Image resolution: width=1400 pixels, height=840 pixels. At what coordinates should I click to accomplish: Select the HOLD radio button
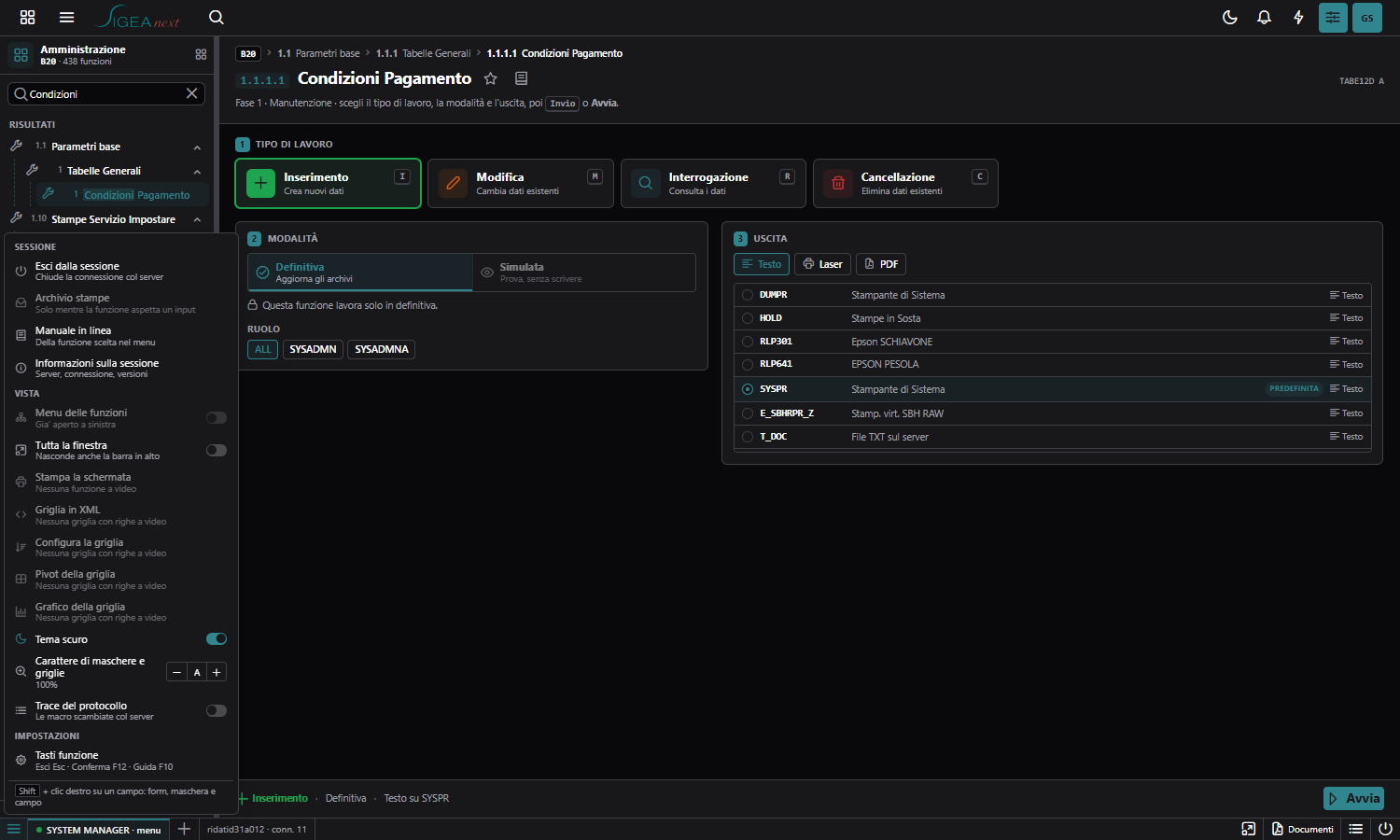pyautogui.click(x=748, y=318)
